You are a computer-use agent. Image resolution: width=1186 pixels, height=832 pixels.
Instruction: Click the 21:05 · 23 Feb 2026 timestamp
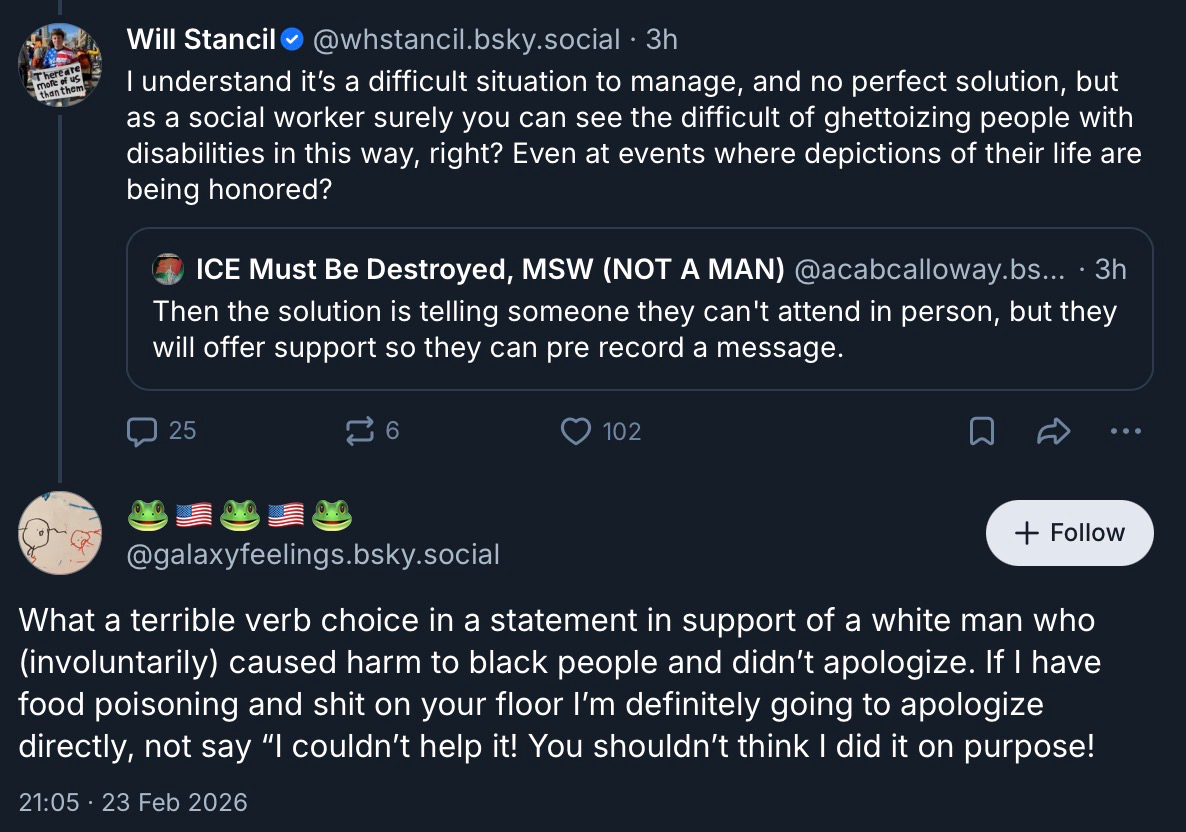[133, 802]
